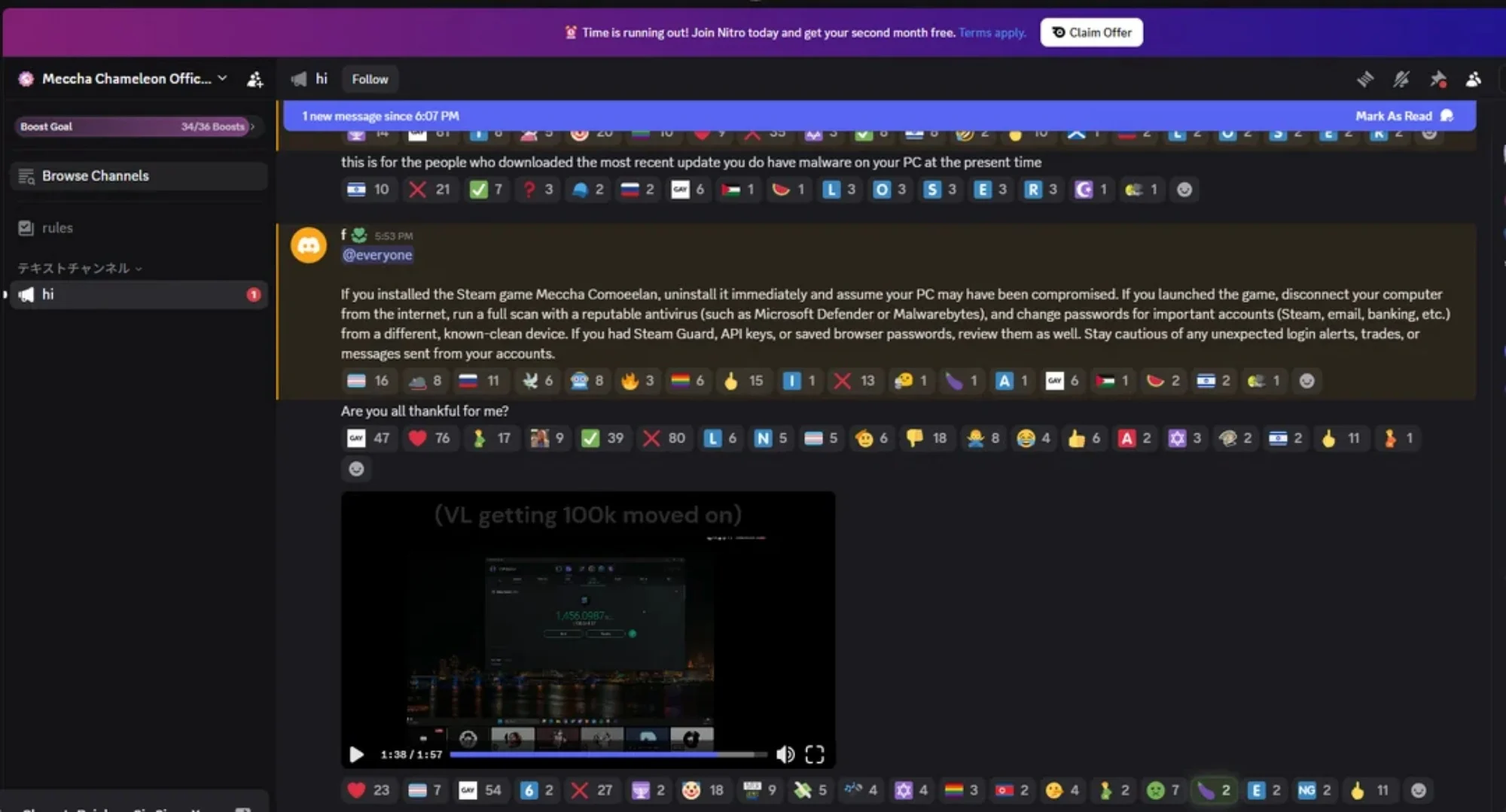1506x812 pixels.
Task: Enter fullscreen on the video player
Action: [x=815, y=754]
